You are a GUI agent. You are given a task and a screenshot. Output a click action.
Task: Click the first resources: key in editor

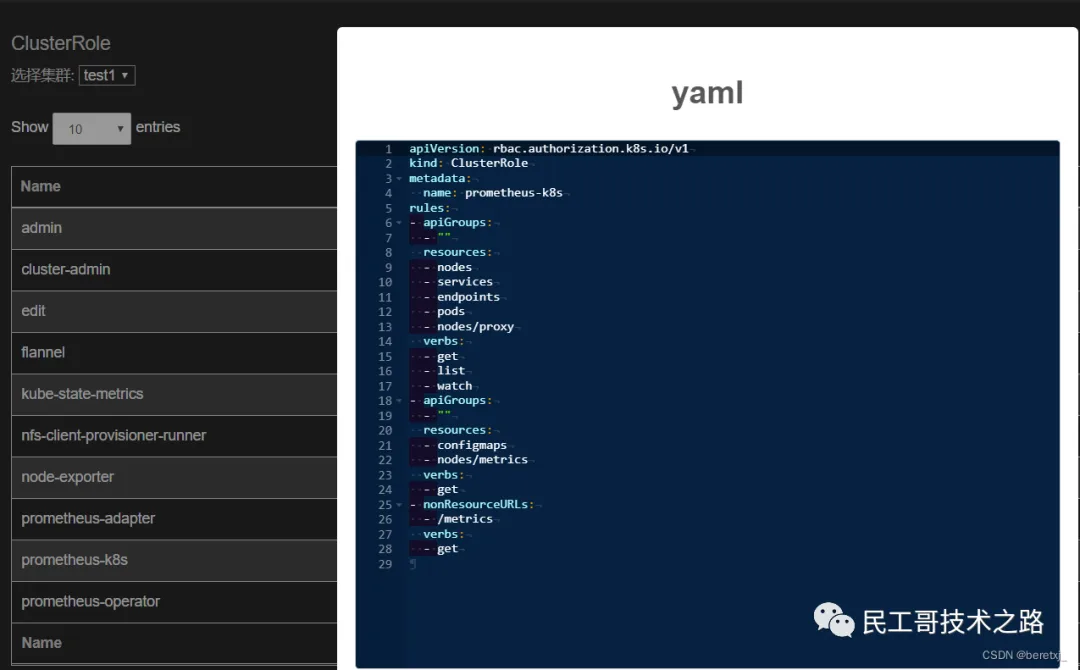click(457, 253)
